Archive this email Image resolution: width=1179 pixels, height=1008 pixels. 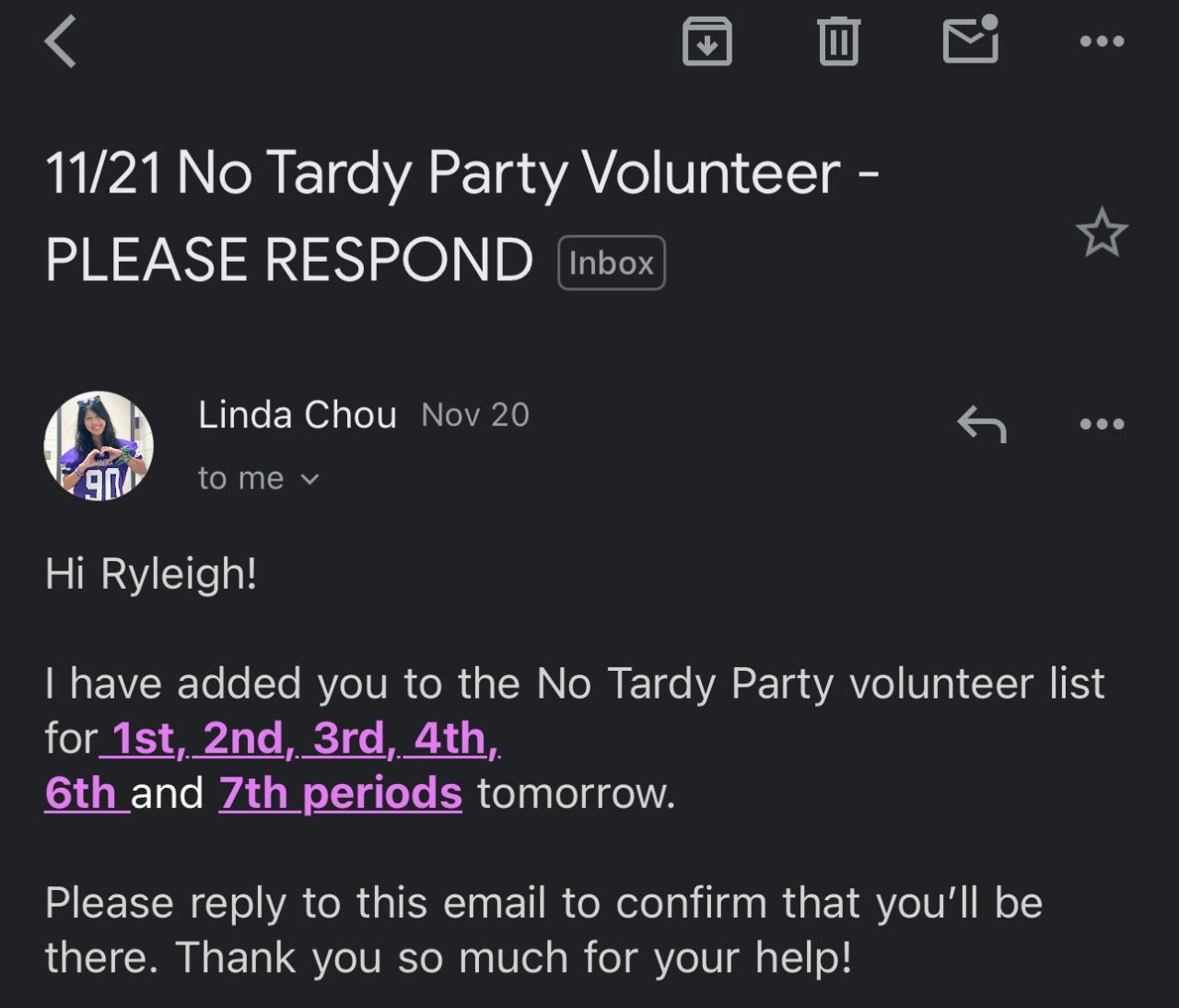[x=706, y=42]
